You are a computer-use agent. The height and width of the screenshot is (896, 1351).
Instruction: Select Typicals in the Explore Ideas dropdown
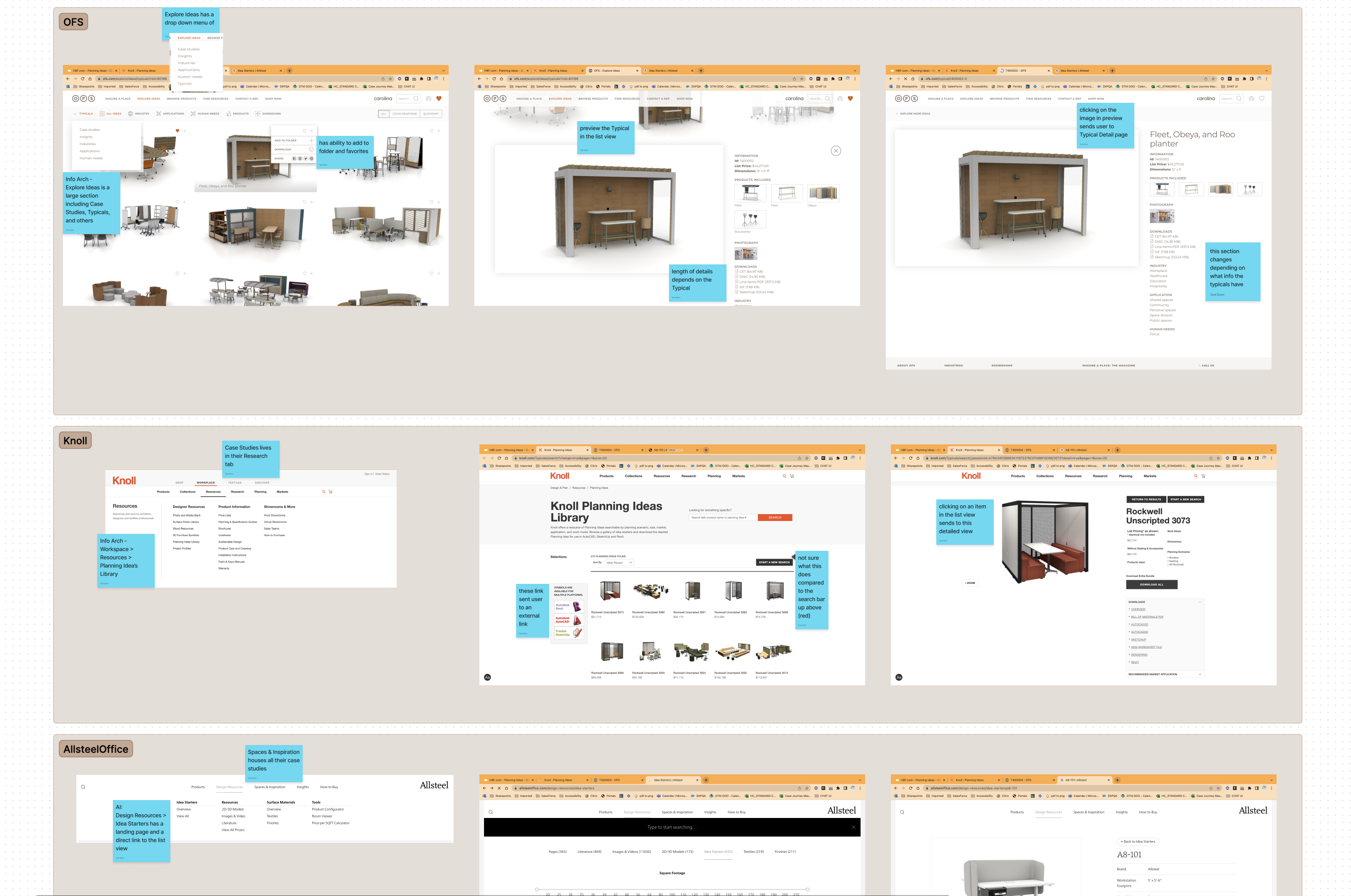click(185, 84)
